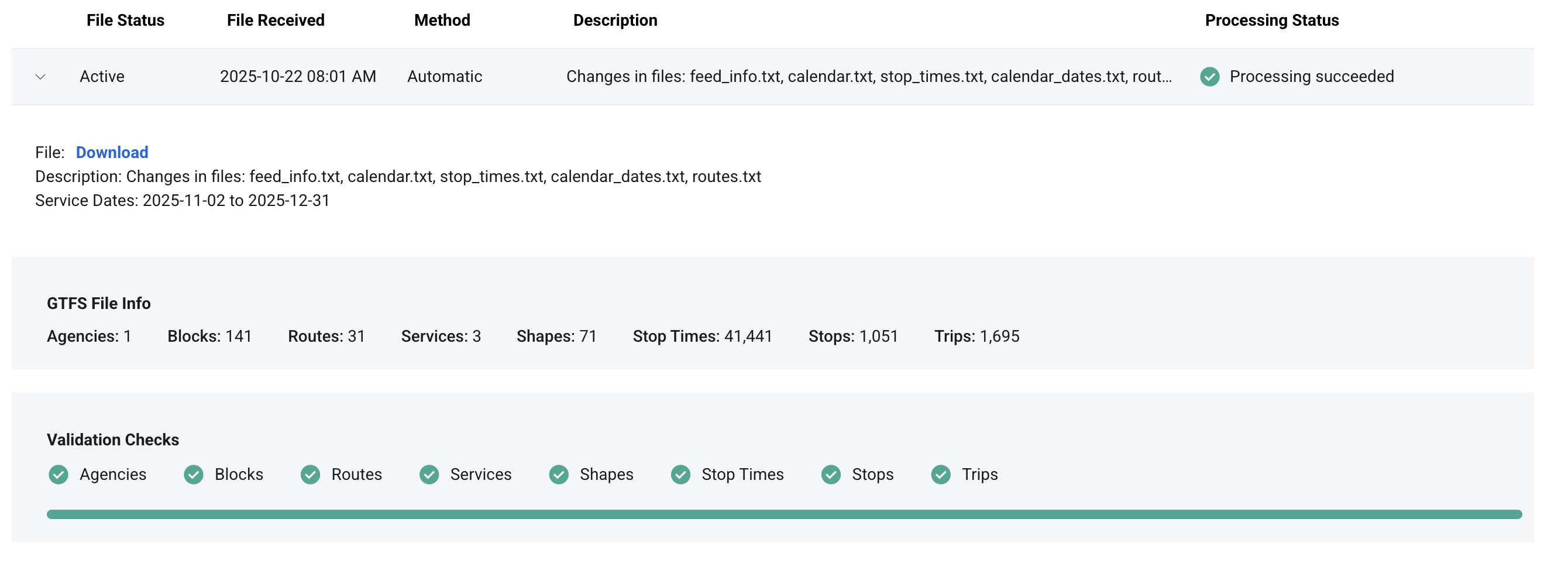Screen dimensions: 1568x577
Task: Click the Stop Times validation check icon
Action: 680,474
